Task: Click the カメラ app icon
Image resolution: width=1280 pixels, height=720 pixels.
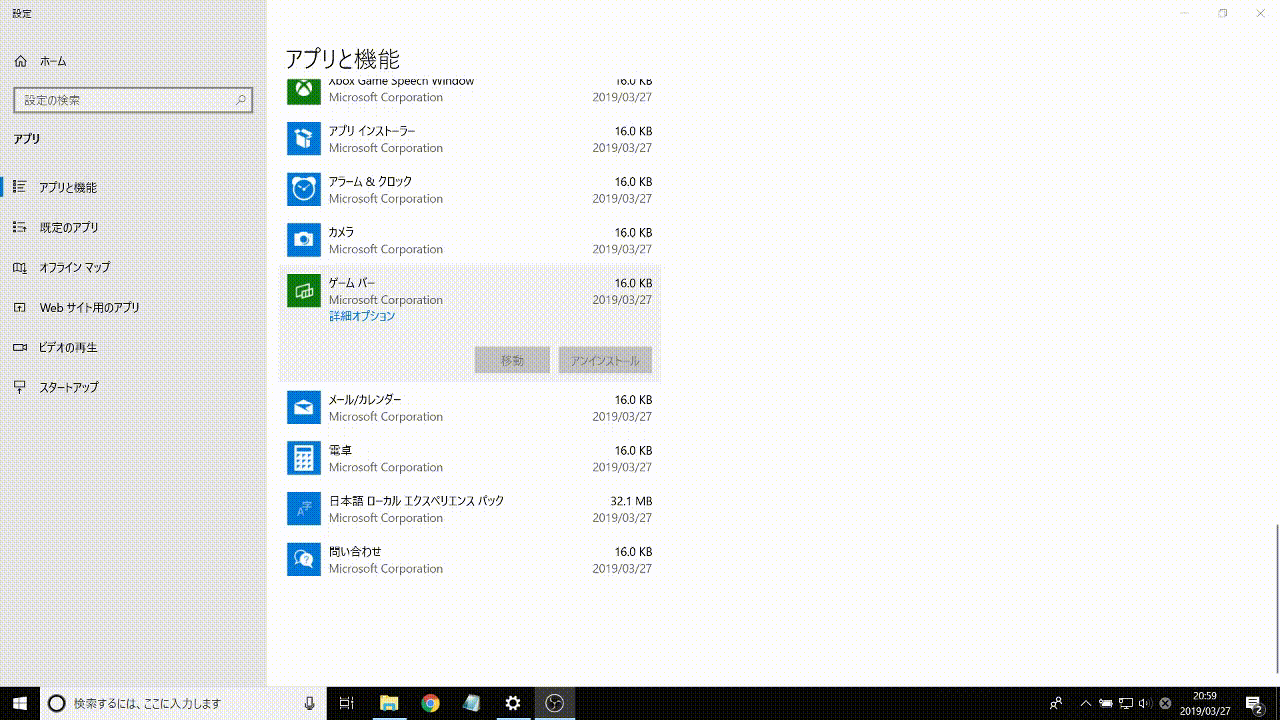Action: pyautogui.click(x=304, y=241)
